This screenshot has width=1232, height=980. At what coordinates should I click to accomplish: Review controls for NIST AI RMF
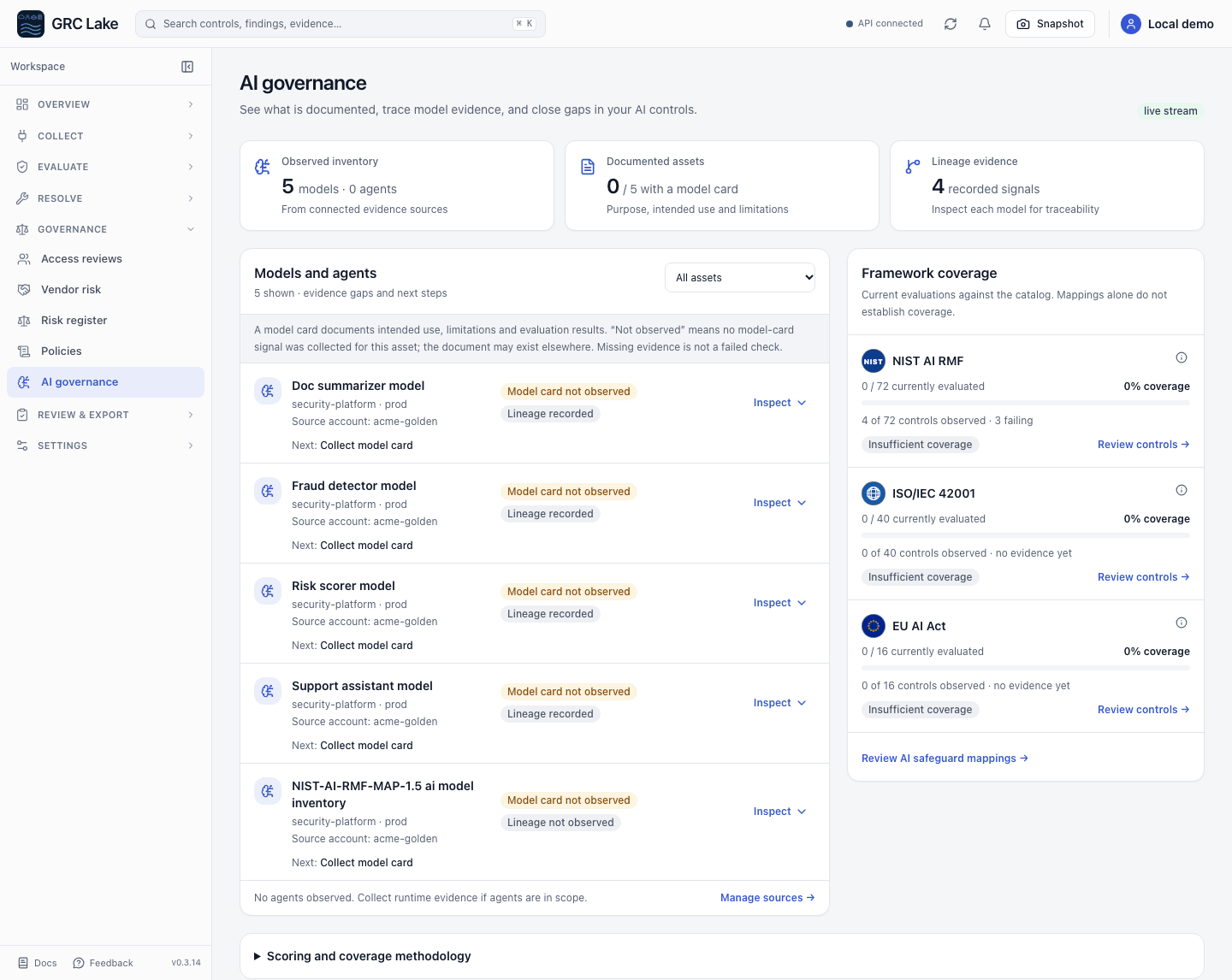(x=1143, y=445)
